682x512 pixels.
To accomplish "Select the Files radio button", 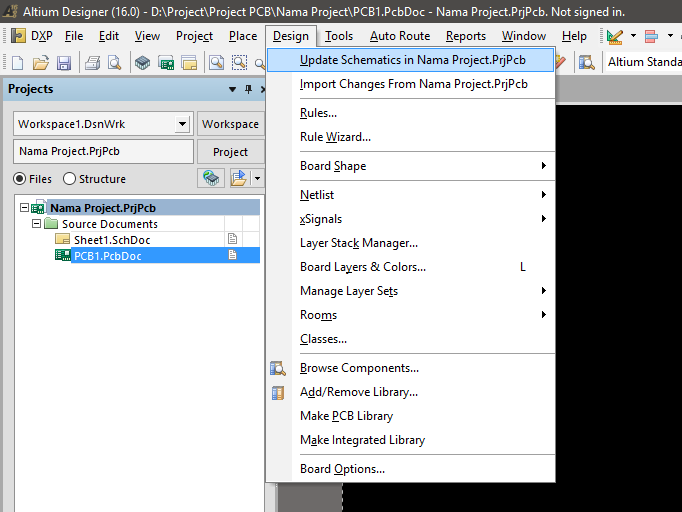I will [x=20, y=179].
